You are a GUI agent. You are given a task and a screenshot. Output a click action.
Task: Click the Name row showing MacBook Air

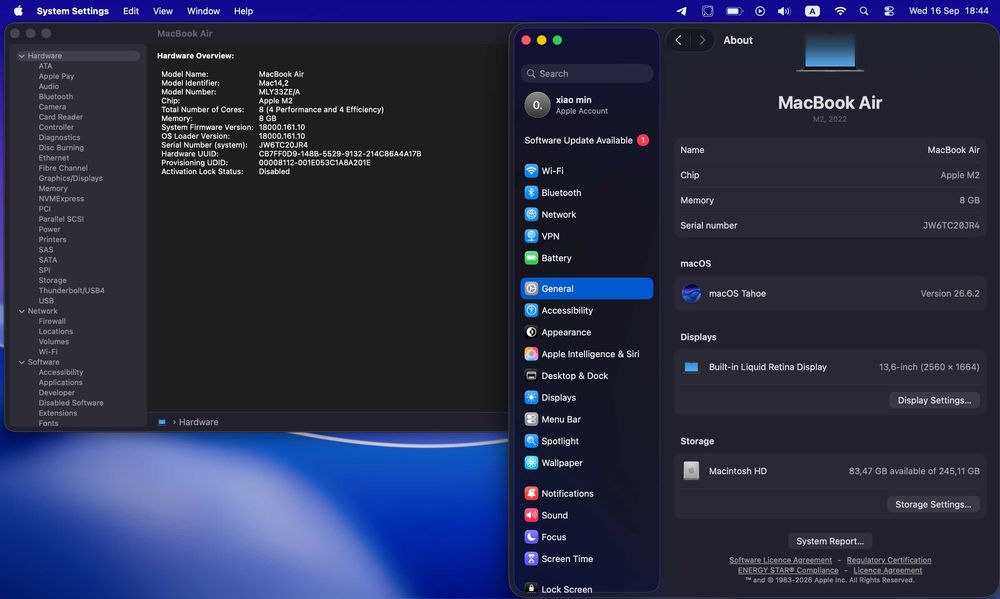tap(830, 150)
